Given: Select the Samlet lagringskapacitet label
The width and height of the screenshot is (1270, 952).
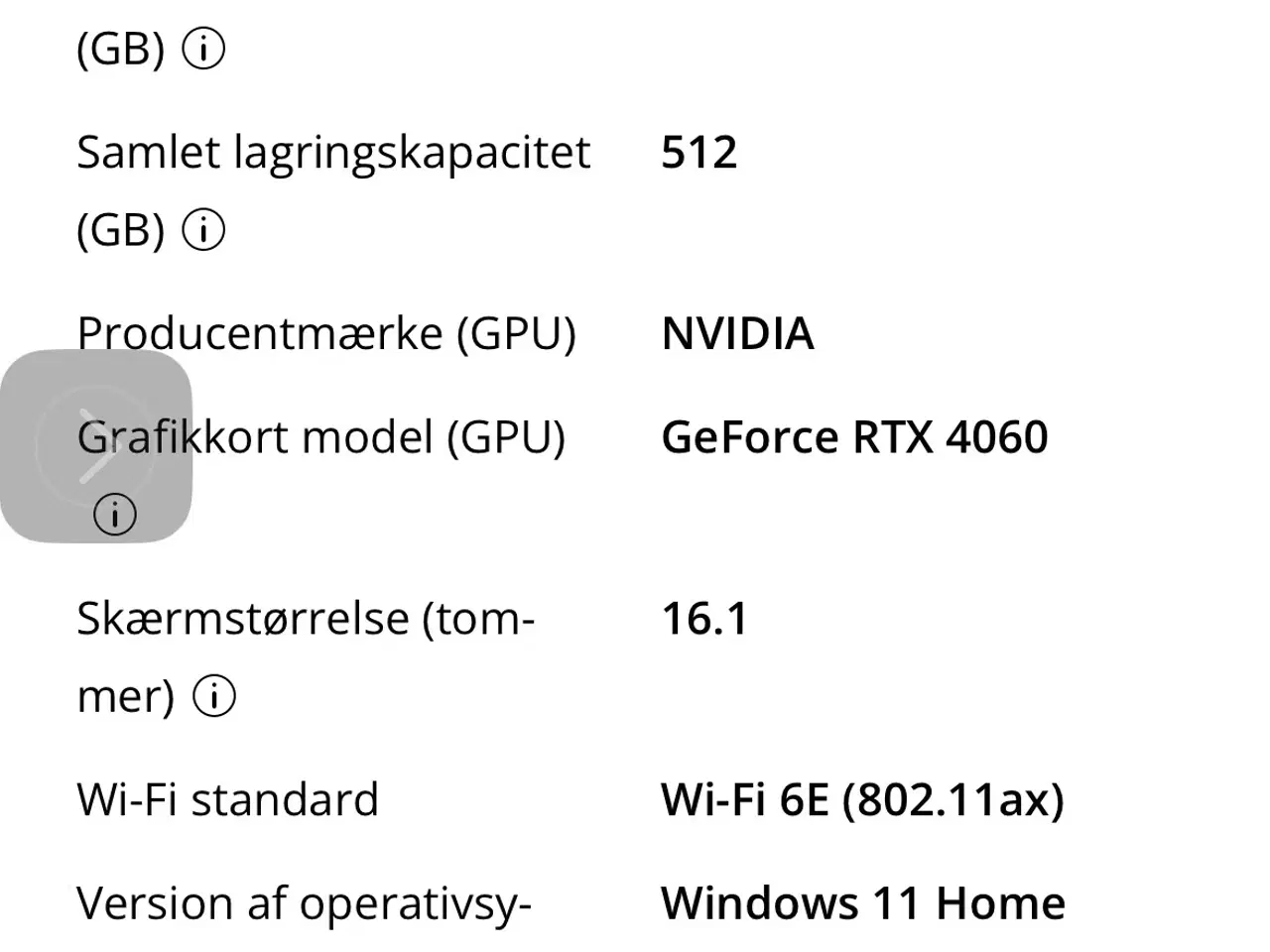Looking at the screenshot, I should [x=333, y=153].
